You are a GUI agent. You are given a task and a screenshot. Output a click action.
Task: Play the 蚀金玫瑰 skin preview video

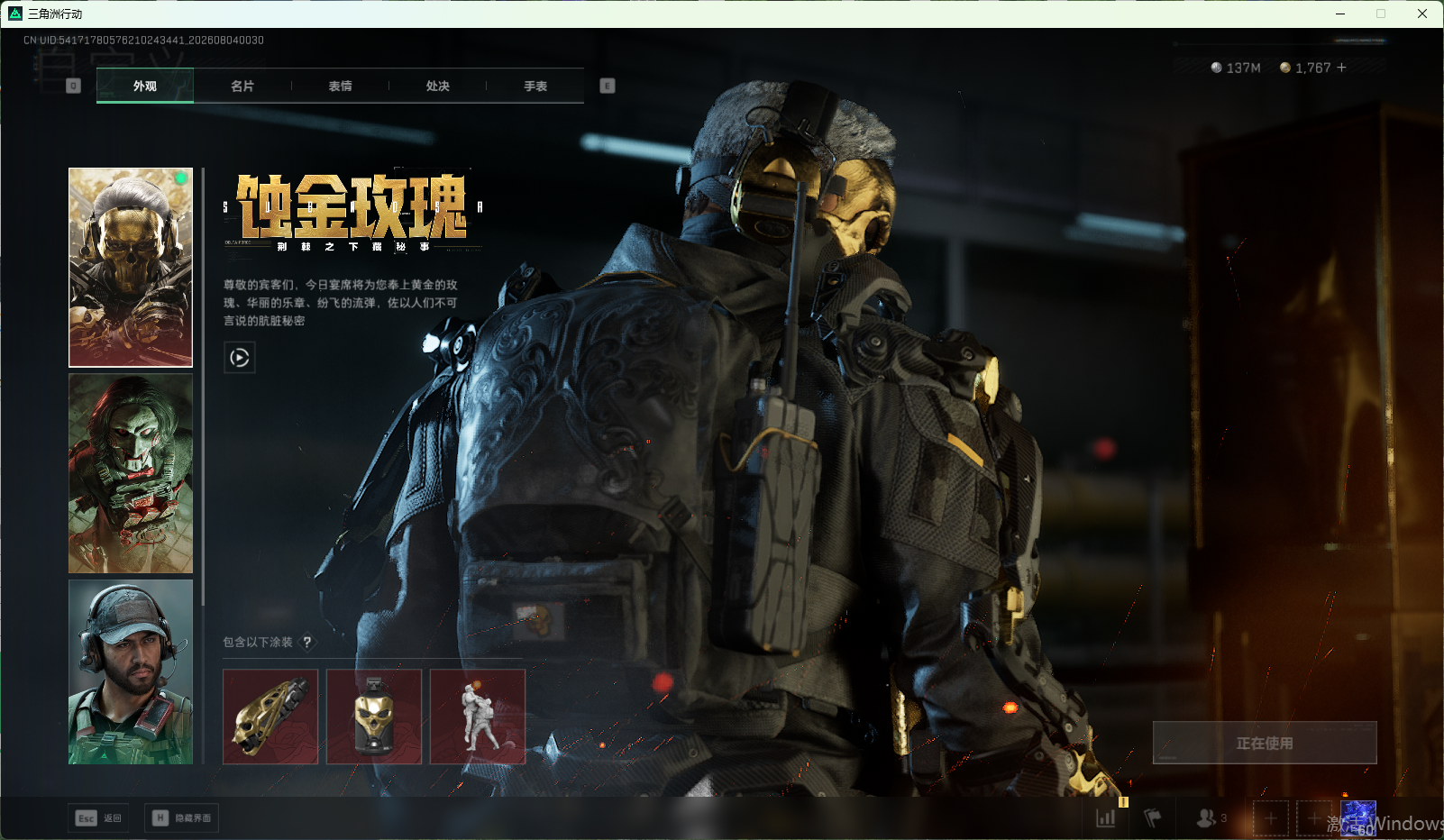click(x=239, y=358)
